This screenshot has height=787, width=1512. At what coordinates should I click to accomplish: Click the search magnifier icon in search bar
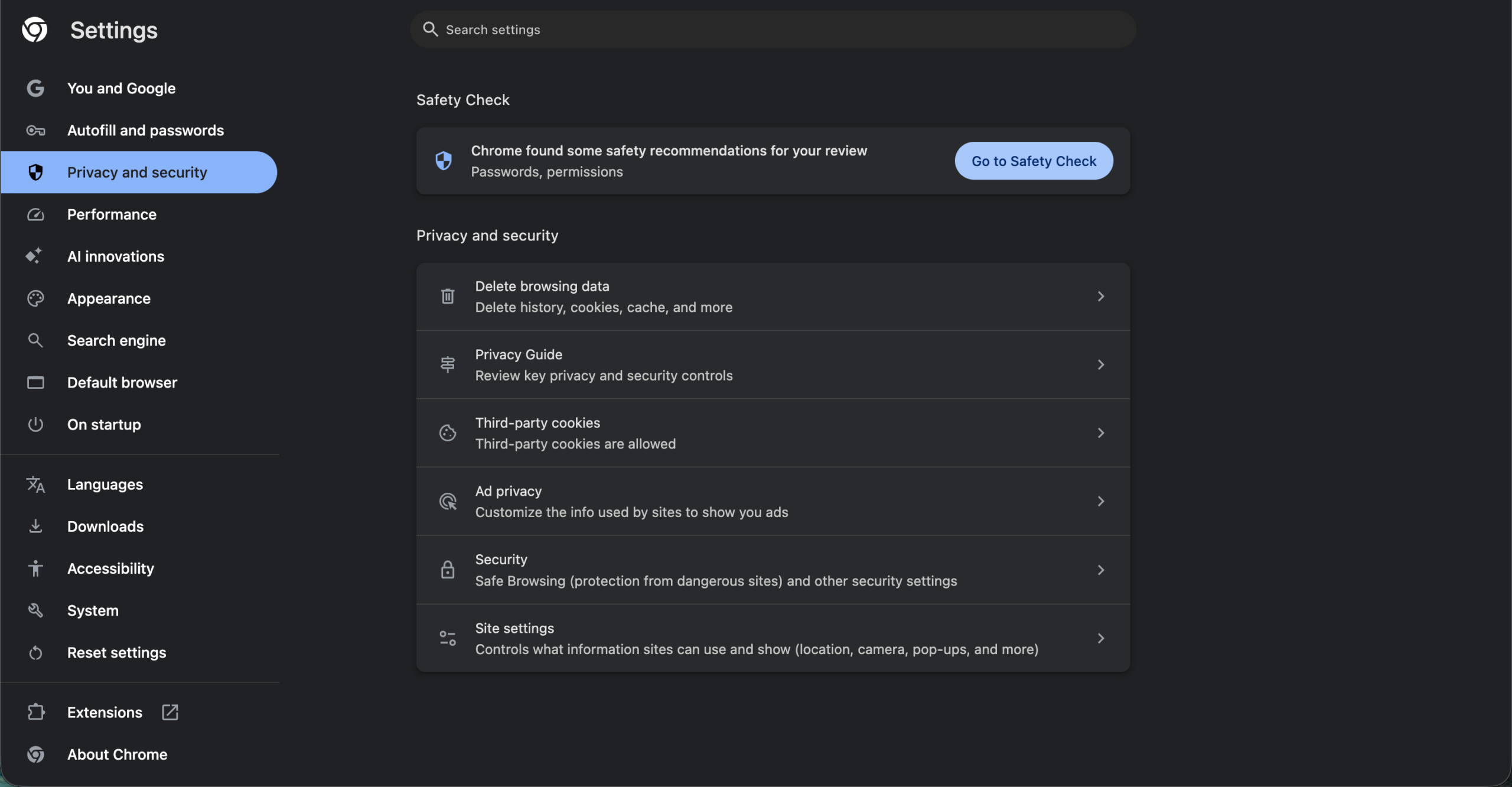[x=431, y=29]
